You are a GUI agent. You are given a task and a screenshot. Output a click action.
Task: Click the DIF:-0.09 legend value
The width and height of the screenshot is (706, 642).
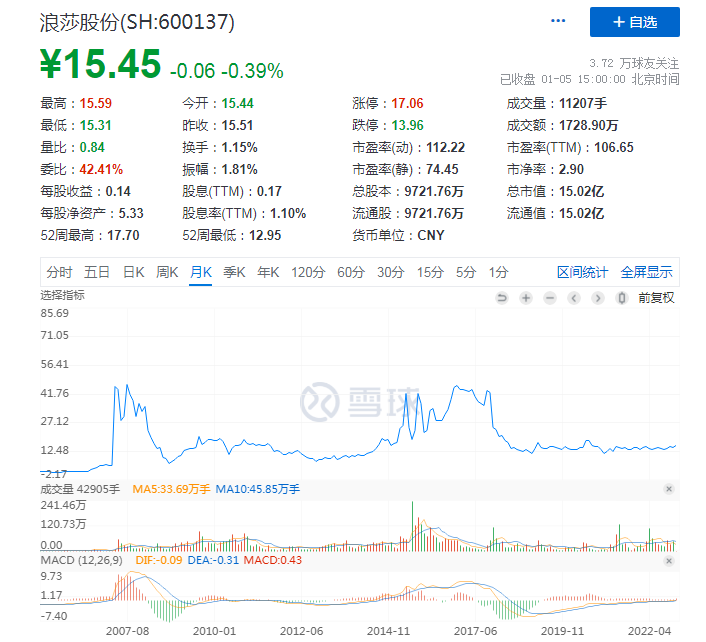(158, 561)
